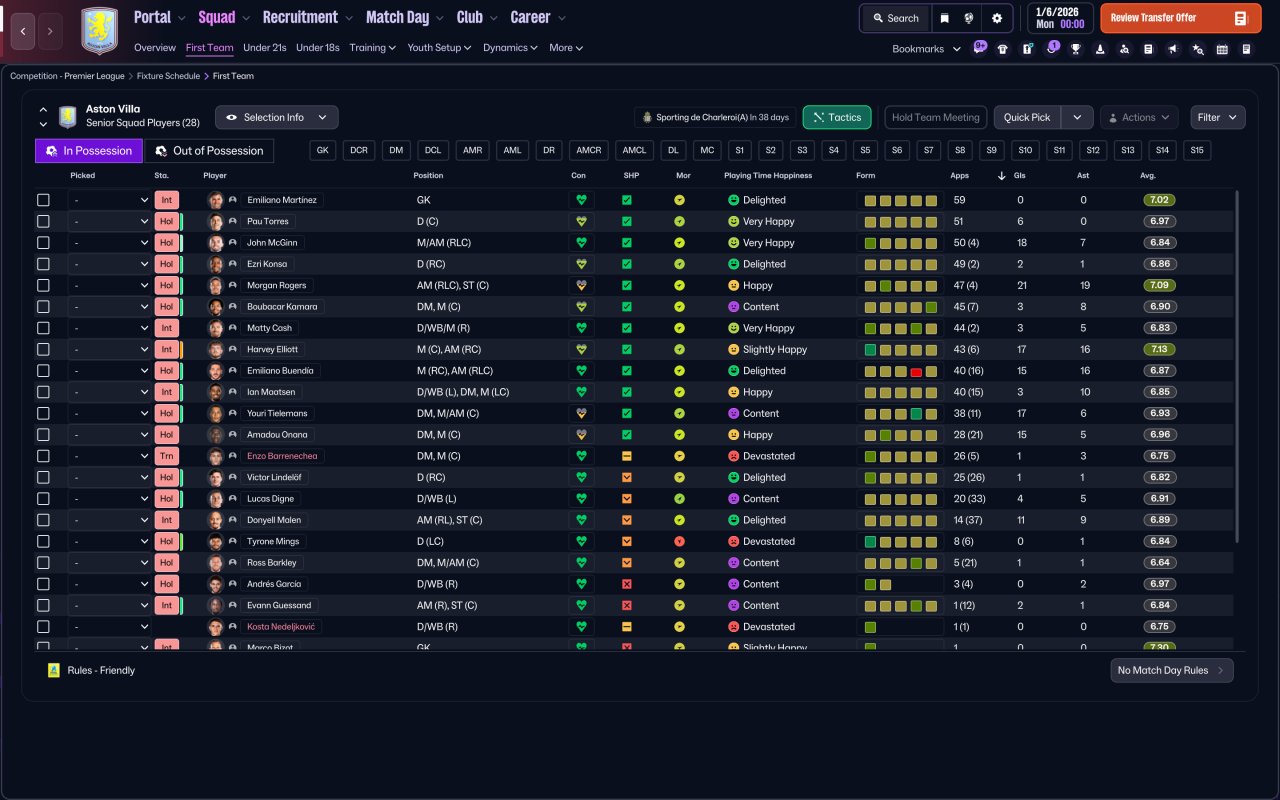The width and height of the screenshot is (1280, 800).
Task: Click Andrés García's red X sharpness icon
Action: pyautogui.click(x=627, y=584)
